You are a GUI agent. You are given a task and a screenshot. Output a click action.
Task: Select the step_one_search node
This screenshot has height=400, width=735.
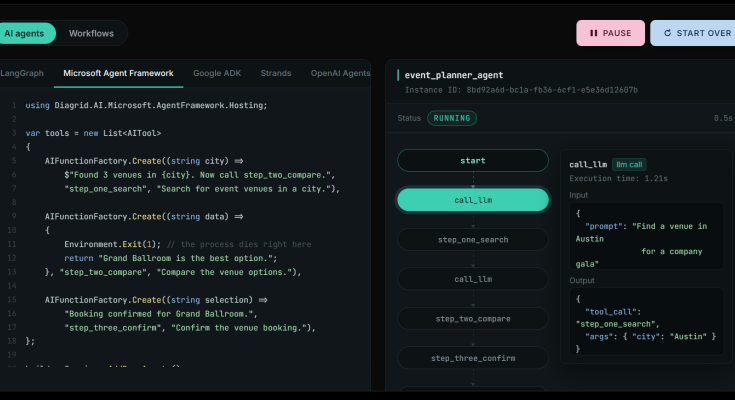tap(472, 240)
